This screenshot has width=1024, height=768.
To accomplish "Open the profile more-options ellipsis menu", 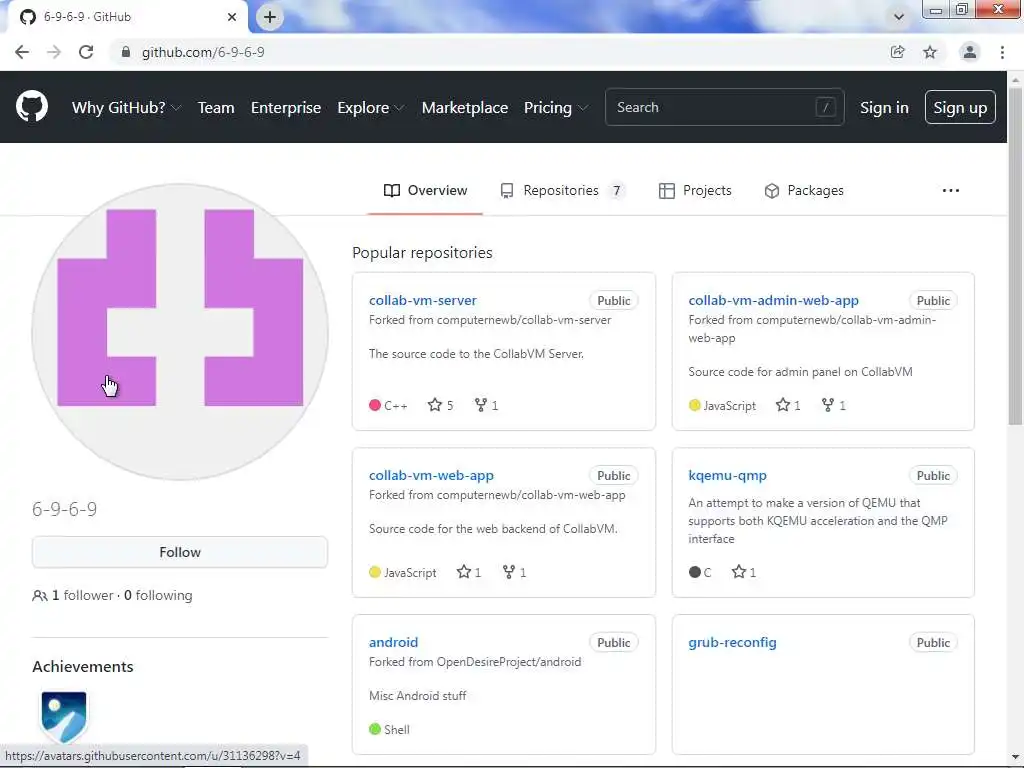I will [951, 191].
